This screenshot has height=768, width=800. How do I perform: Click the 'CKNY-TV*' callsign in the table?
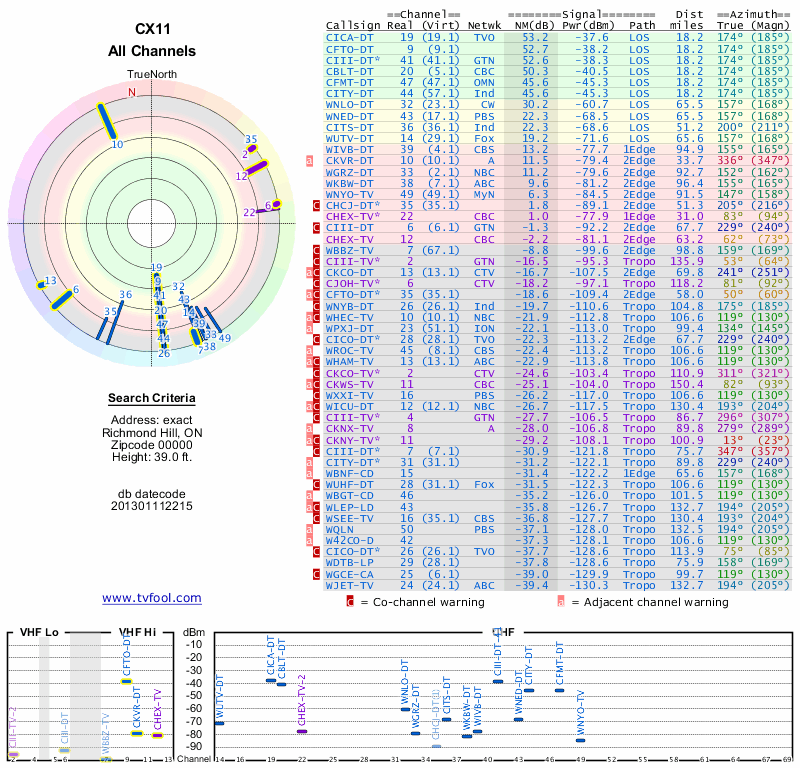pos(353,440)
